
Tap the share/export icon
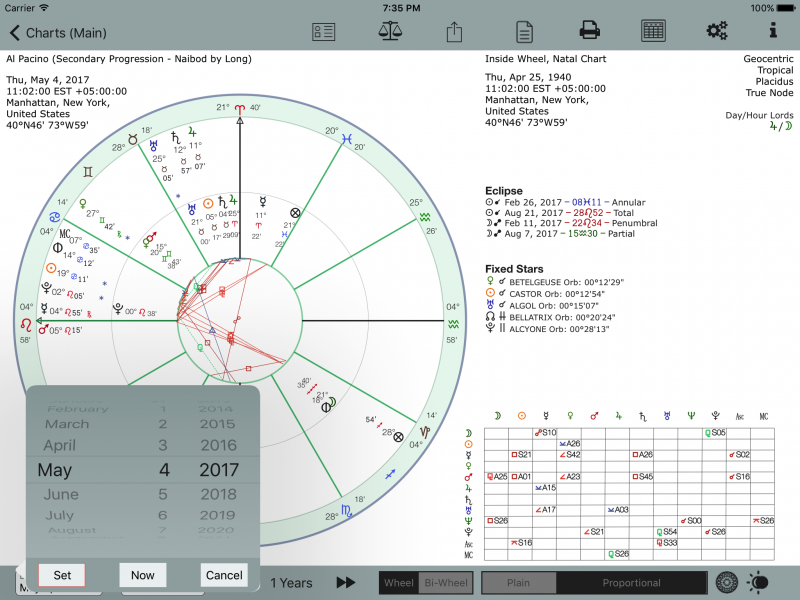[x=455, y=30]
